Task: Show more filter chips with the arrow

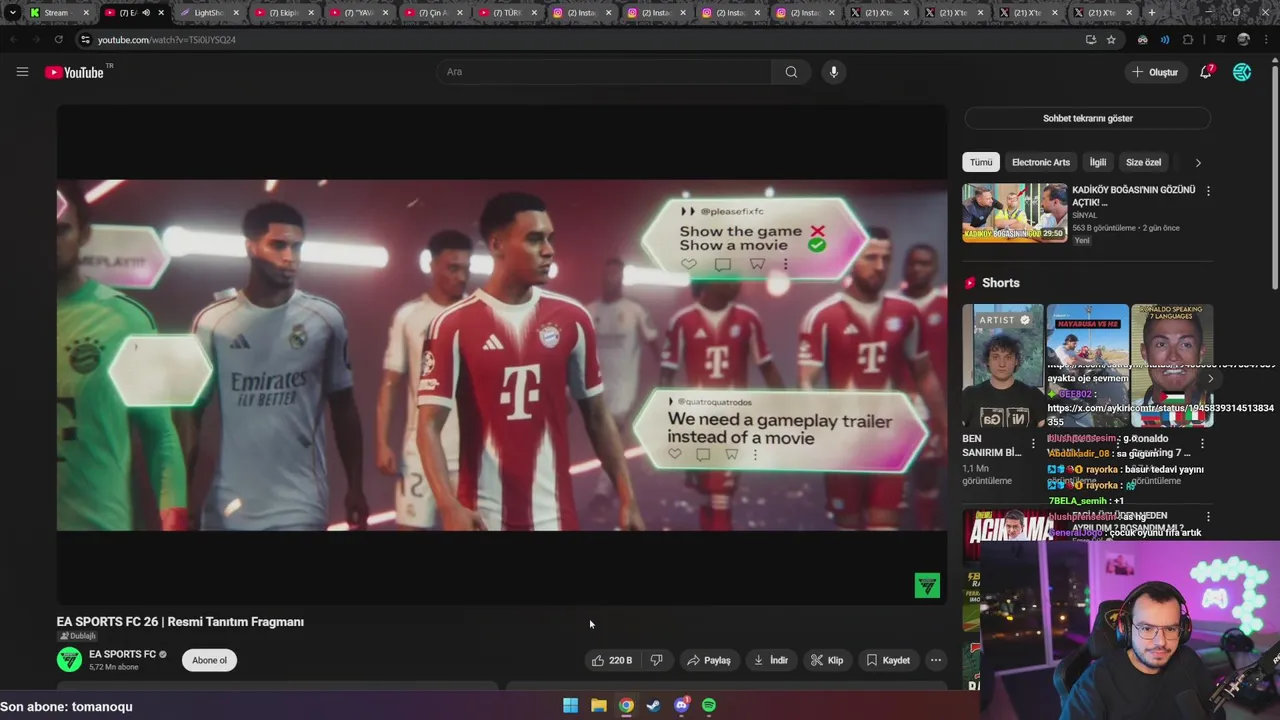Action: click(1198, 162)
